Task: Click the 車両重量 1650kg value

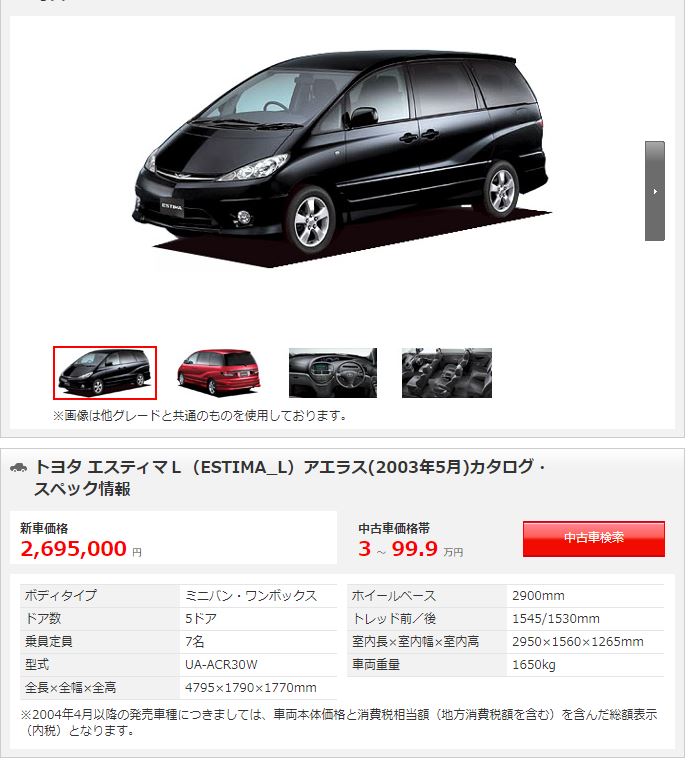Action: pyautogui.click(x=533, y=664)
